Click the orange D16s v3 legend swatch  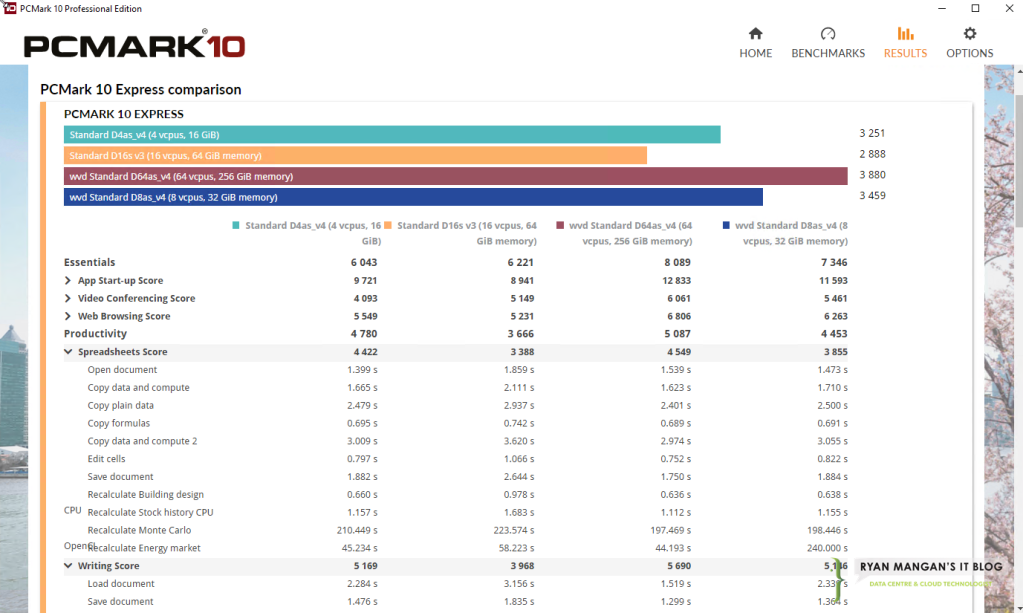pyautogui.click(x=388, y=226)
